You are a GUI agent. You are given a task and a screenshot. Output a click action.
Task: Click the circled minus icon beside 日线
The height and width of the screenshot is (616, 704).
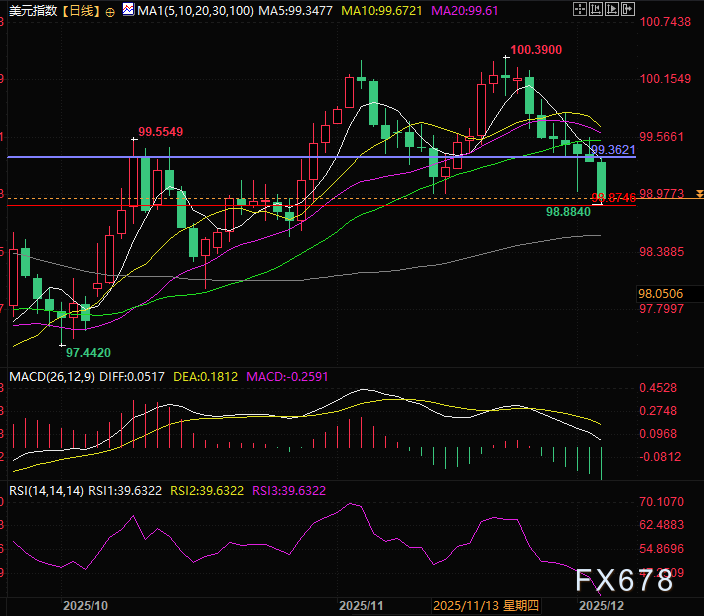pos(109,12)
